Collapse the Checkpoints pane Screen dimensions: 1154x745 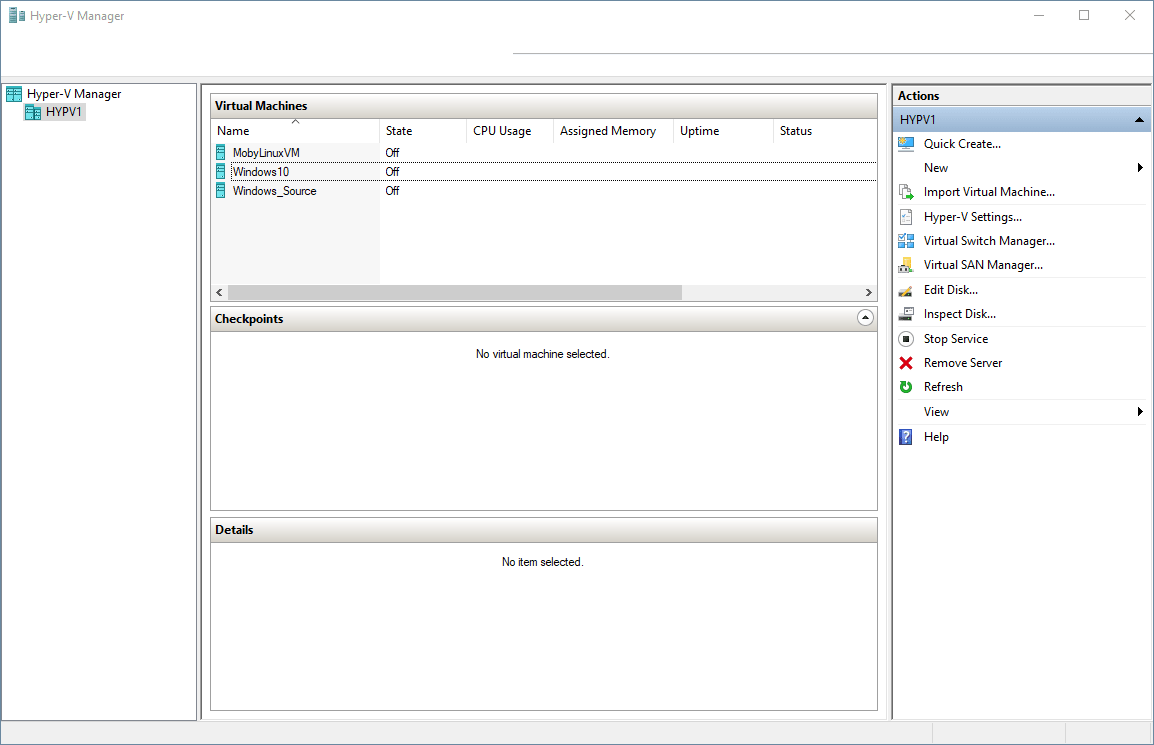coord(866,318)
